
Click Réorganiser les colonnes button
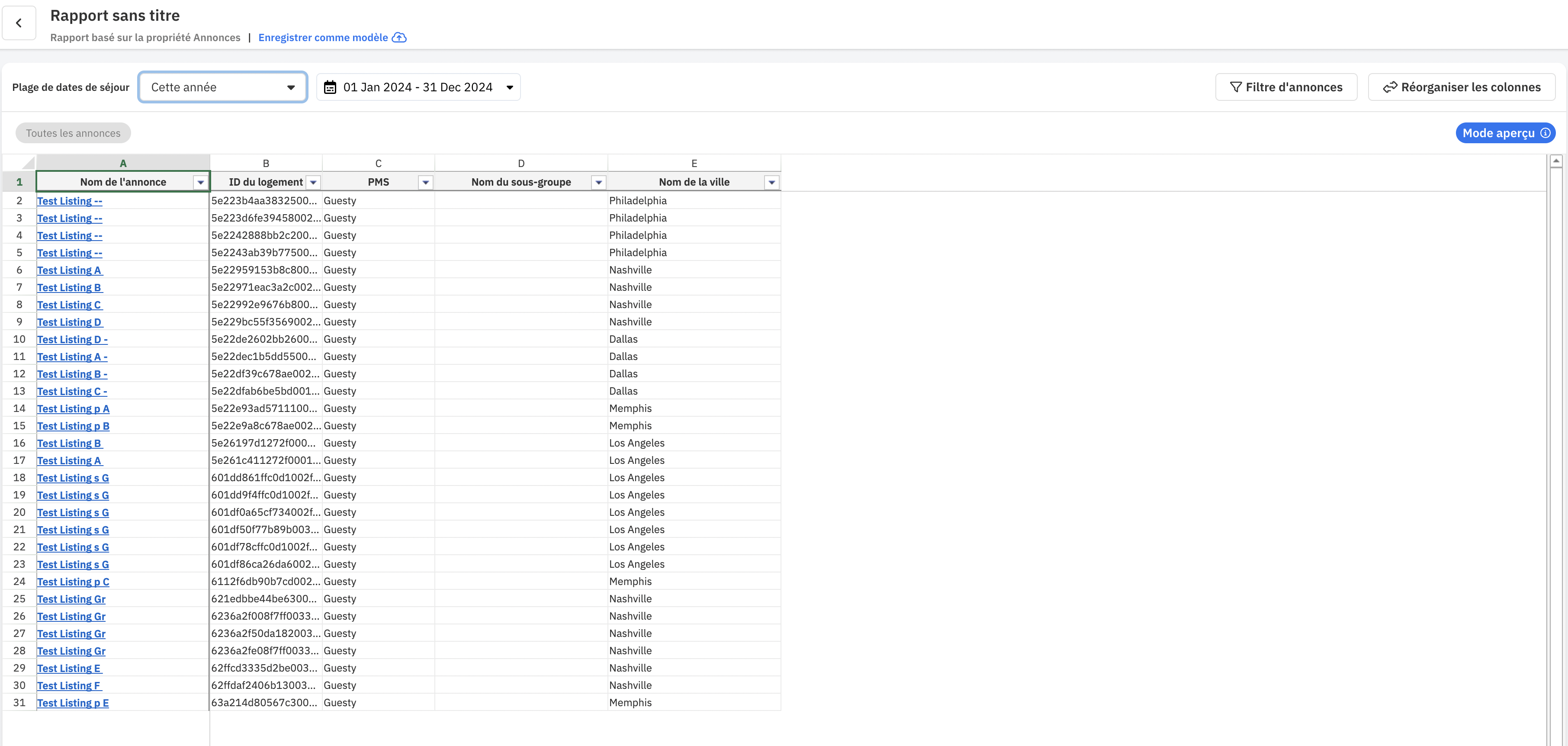[1462, 87]
